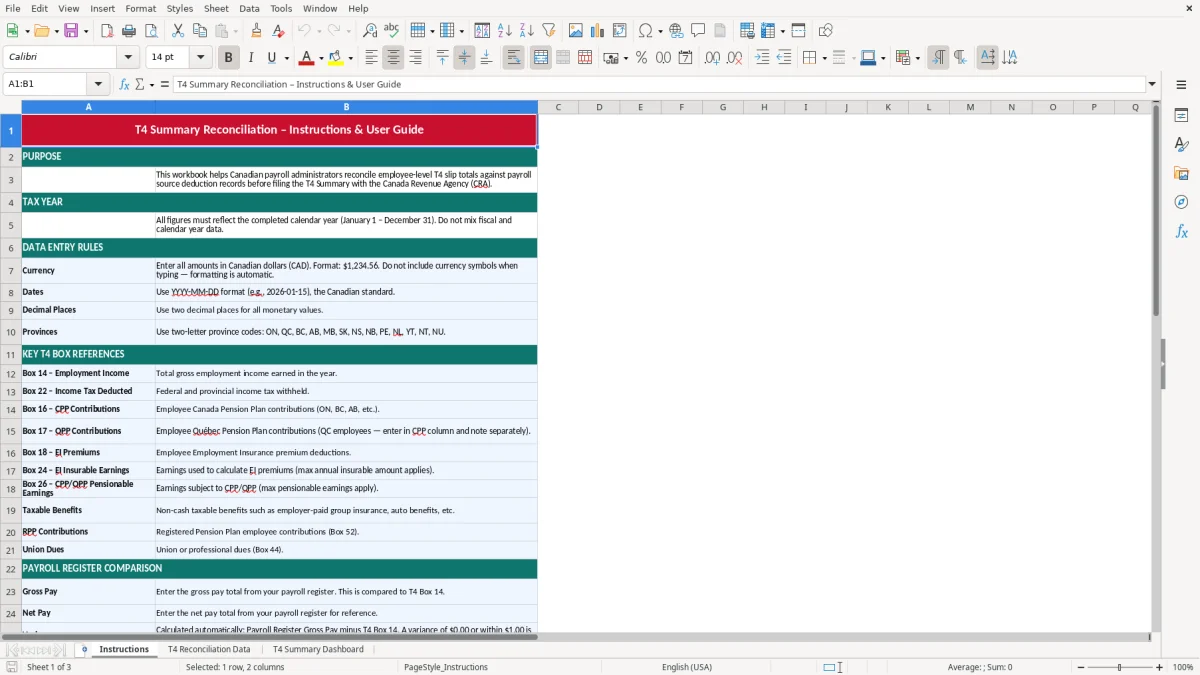Click the Sort Ascending icon
Viewport: 1200px width, 675px height.
[x=505, y=31]
